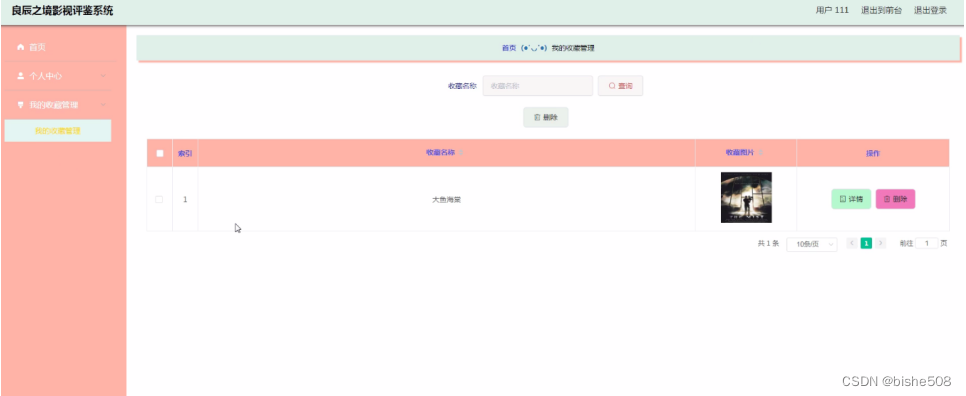Select the highlighted 我的收藏管理 submenu item
The image size is (966, 396).
click(58, 131)
